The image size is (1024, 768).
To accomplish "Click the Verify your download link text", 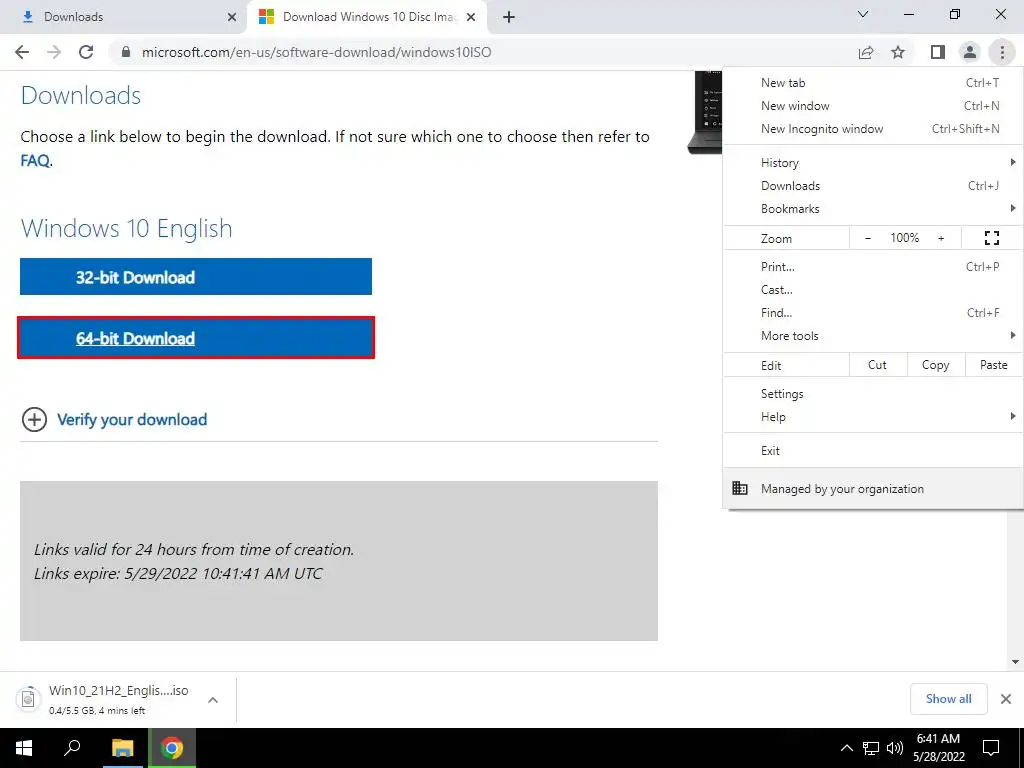I will tap(132, 419).
